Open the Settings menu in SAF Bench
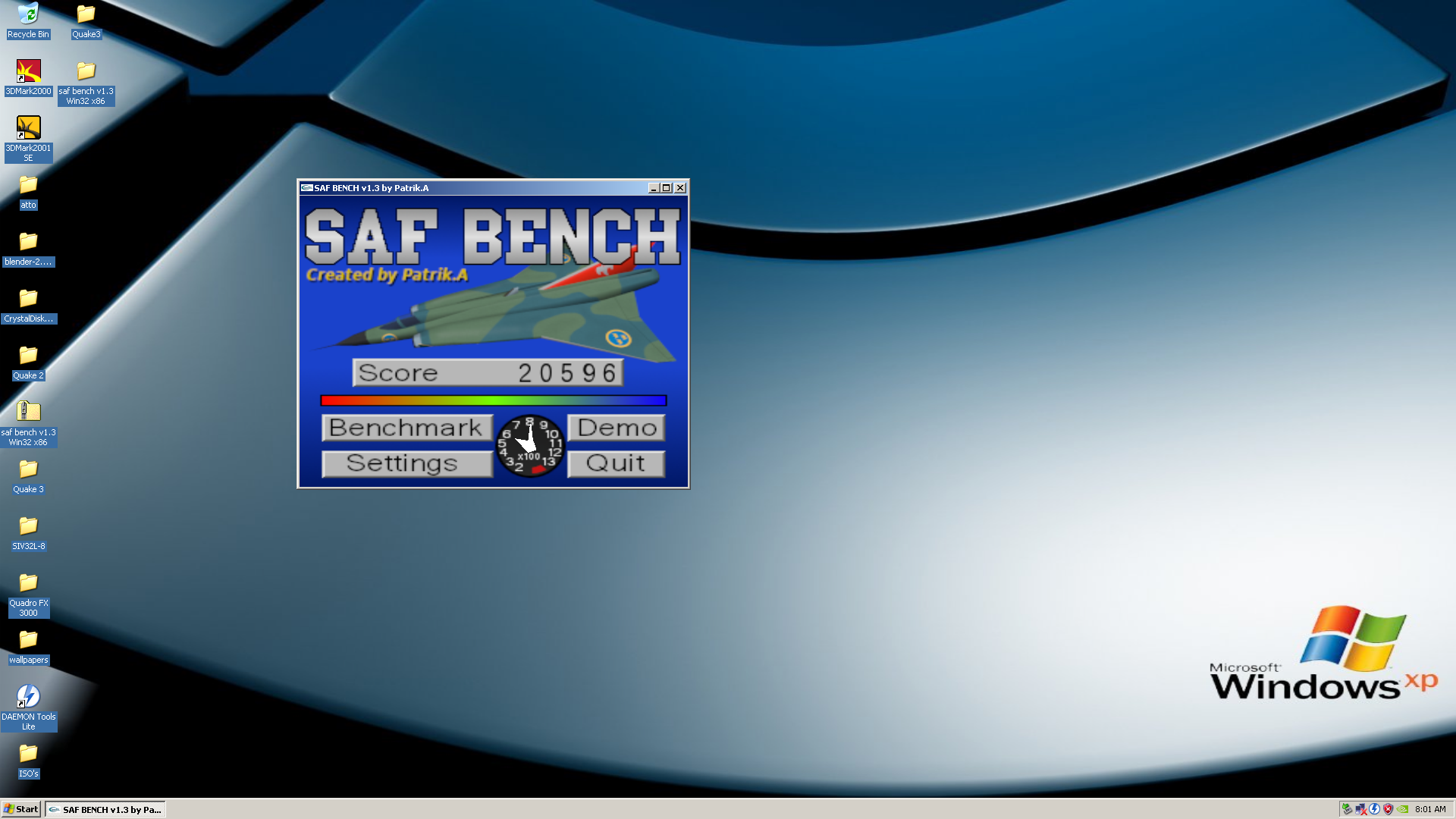 pos(407,463)
